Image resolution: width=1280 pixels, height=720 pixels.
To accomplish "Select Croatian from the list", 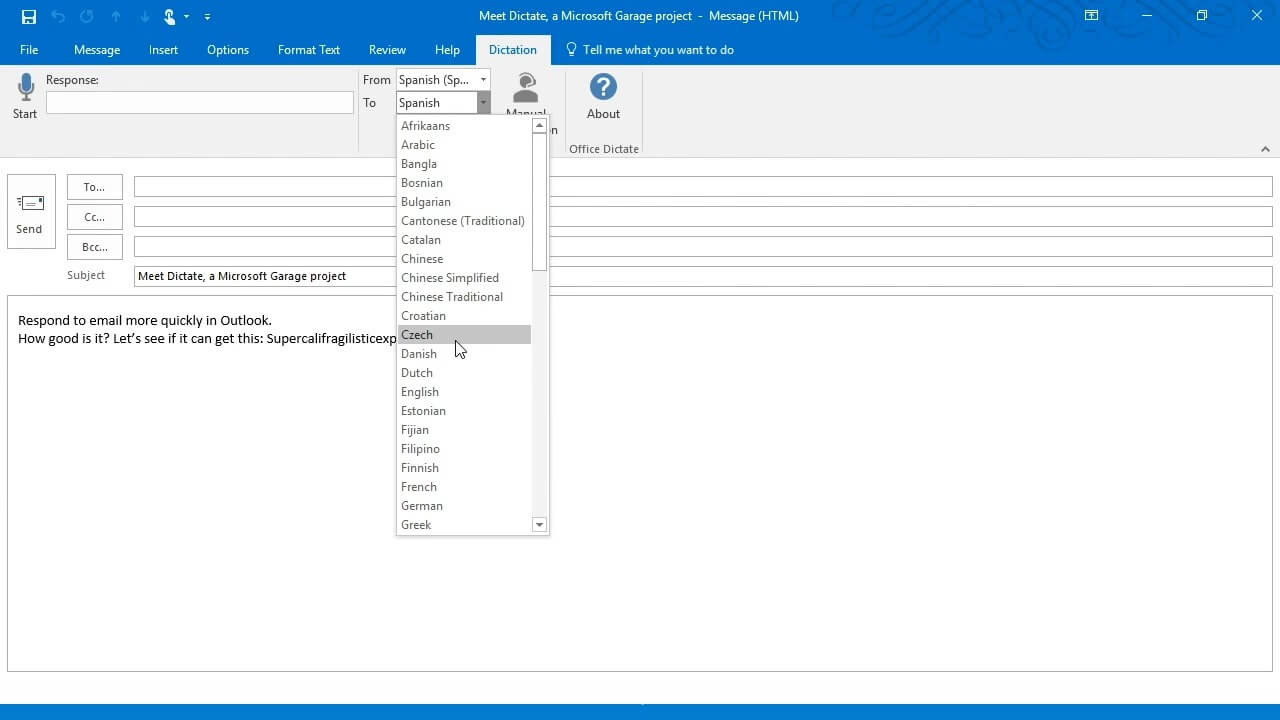I will pyautogui.click(x=464, y=316).
